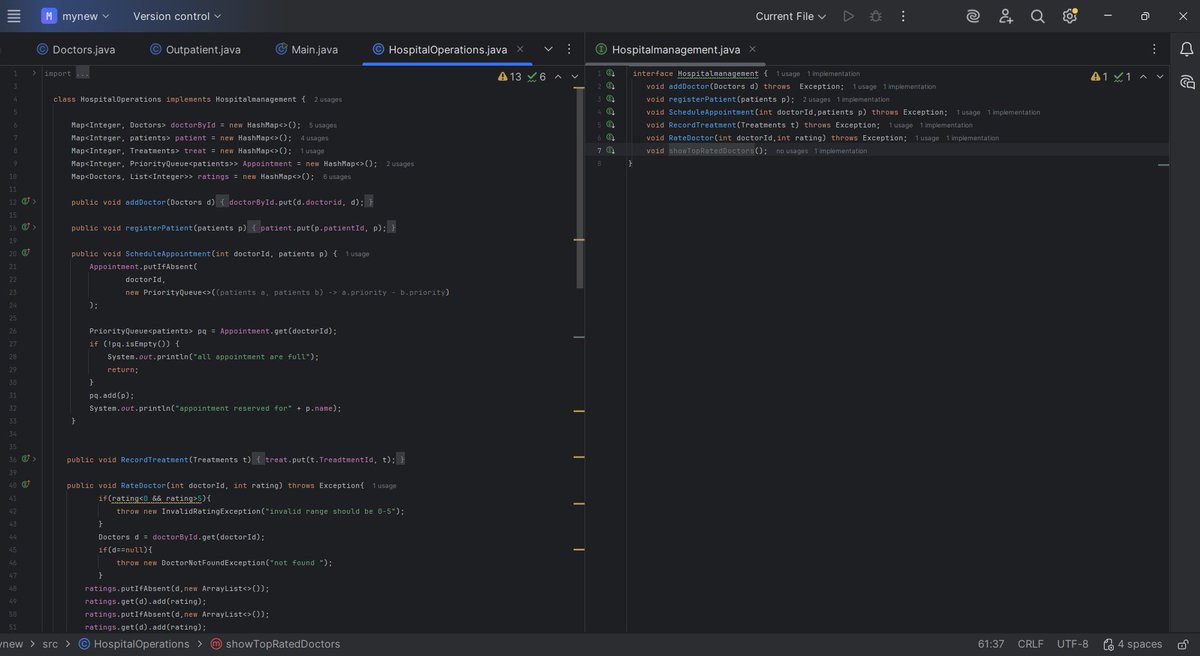Open left editor tab options menu
The image size is (1200, 656).
(569, 49)
